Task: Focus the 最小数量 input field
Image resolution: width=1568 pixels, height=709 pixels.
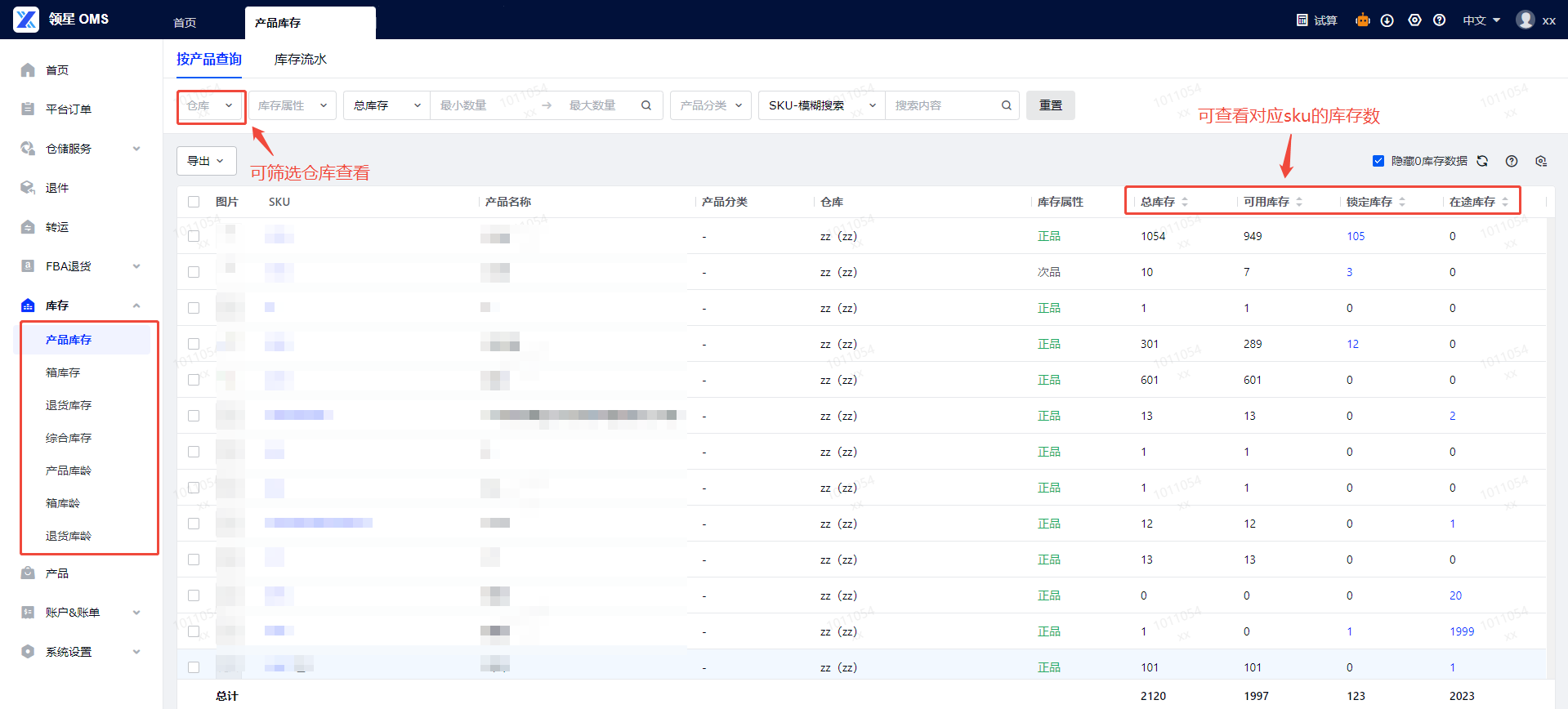Action: (482, 105)
